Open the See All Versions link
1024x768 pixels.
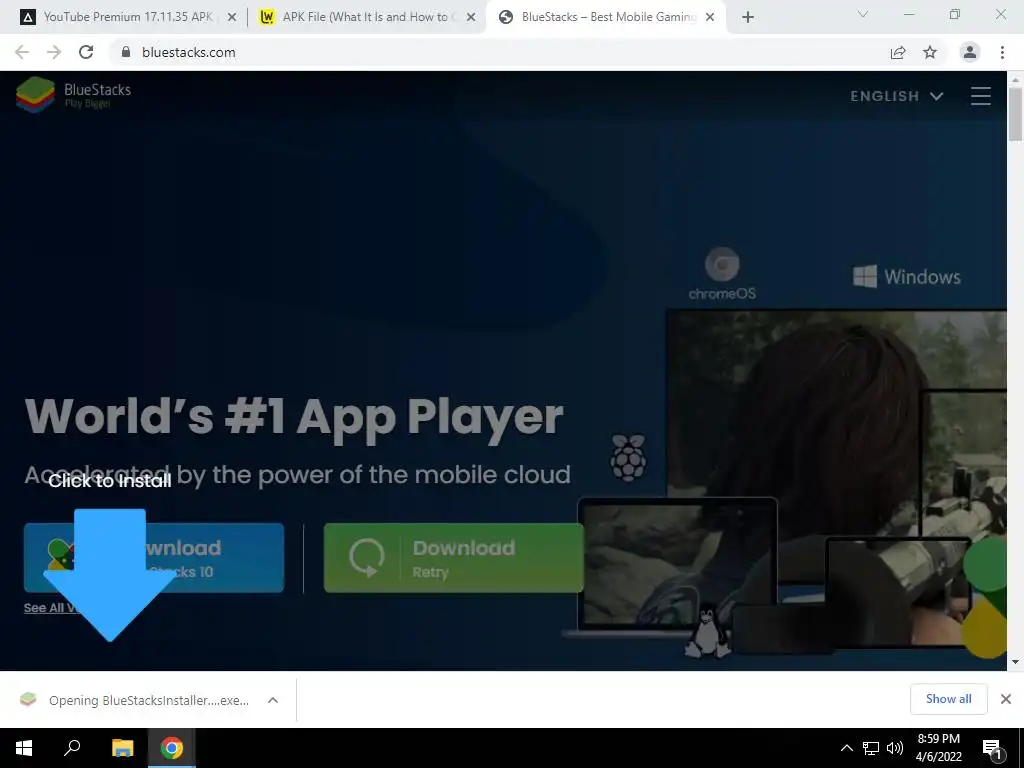pyautogui.click(x=50, y=607)
